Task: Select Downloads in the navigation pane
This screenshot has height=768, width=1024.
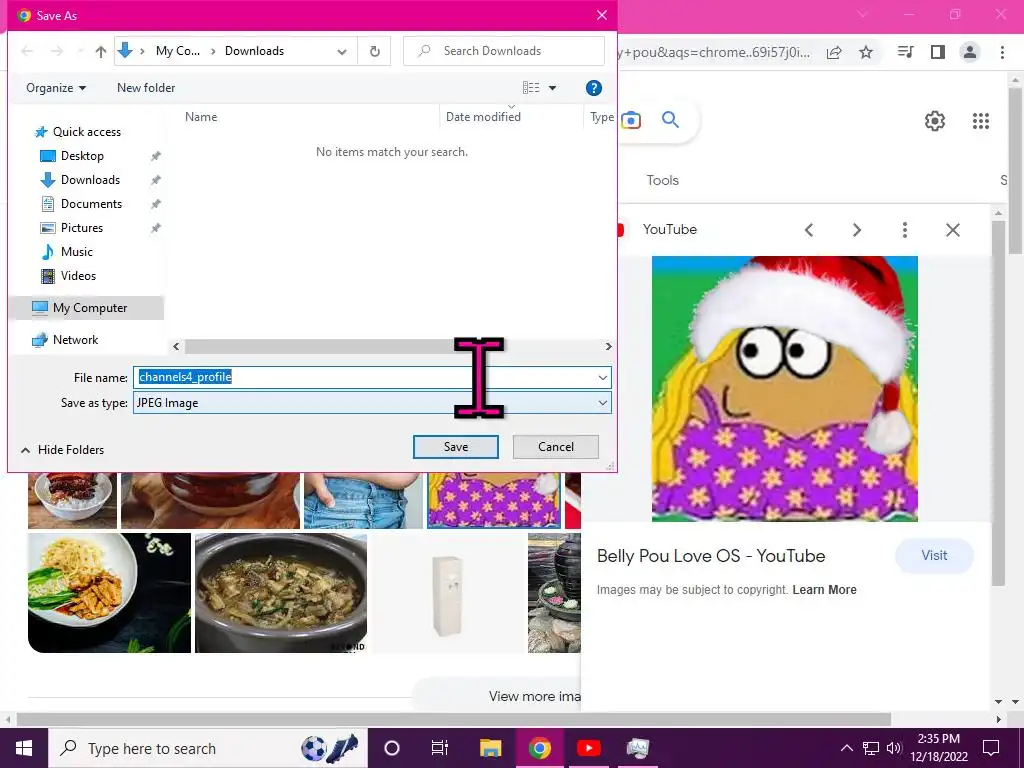Action: 90,180
